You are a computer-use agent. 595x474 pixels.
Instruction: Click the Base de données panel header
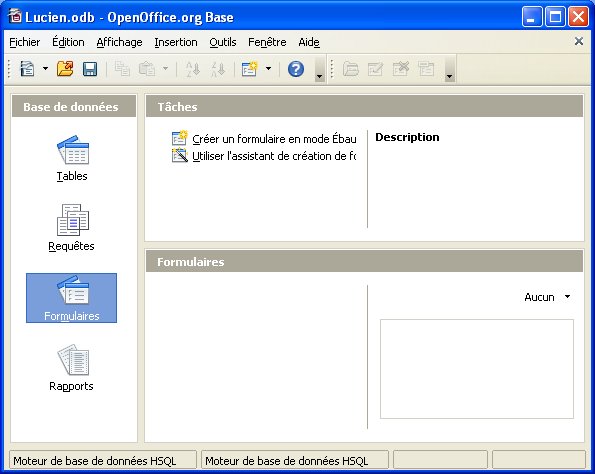[74, 107]
